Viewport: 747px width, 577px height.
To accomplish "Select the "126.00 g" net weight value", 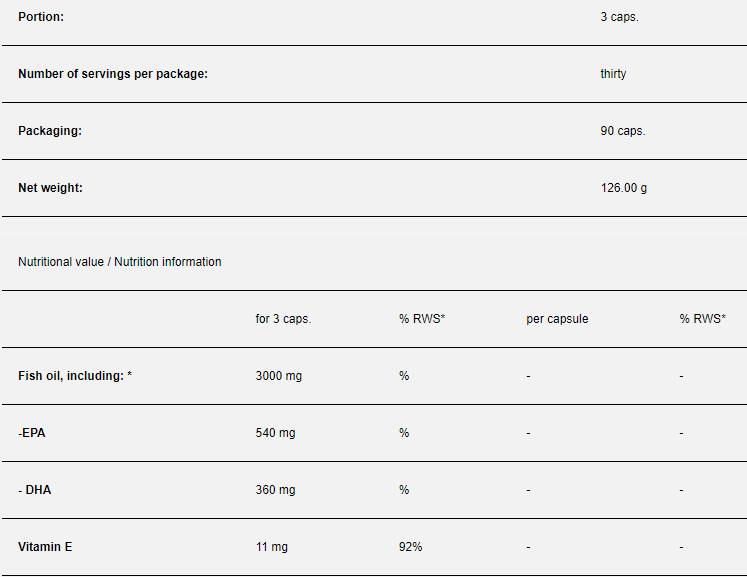I will pyautogui.click(x=624, y=188).
